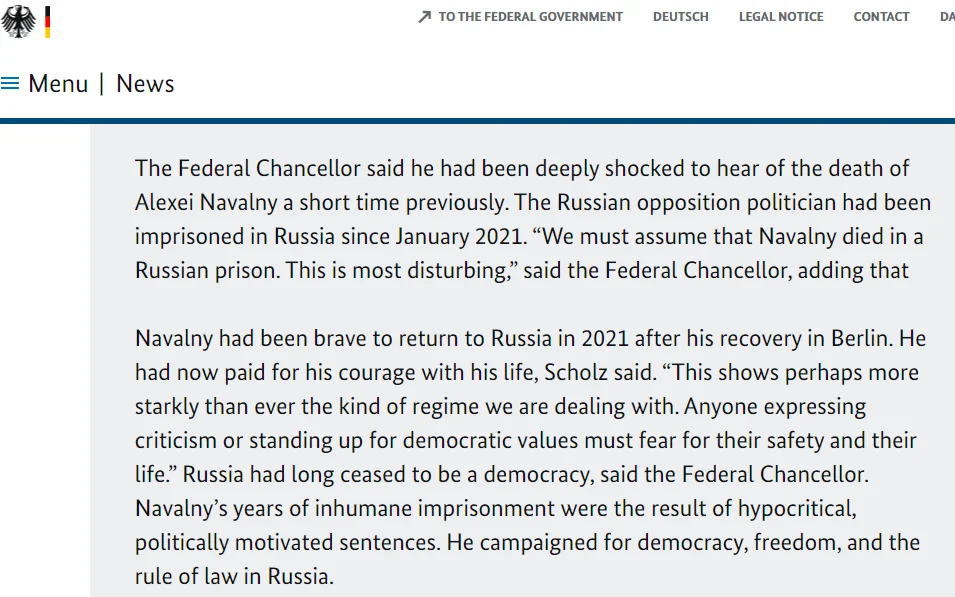Open the To The Federal Government link

point(530,17)
